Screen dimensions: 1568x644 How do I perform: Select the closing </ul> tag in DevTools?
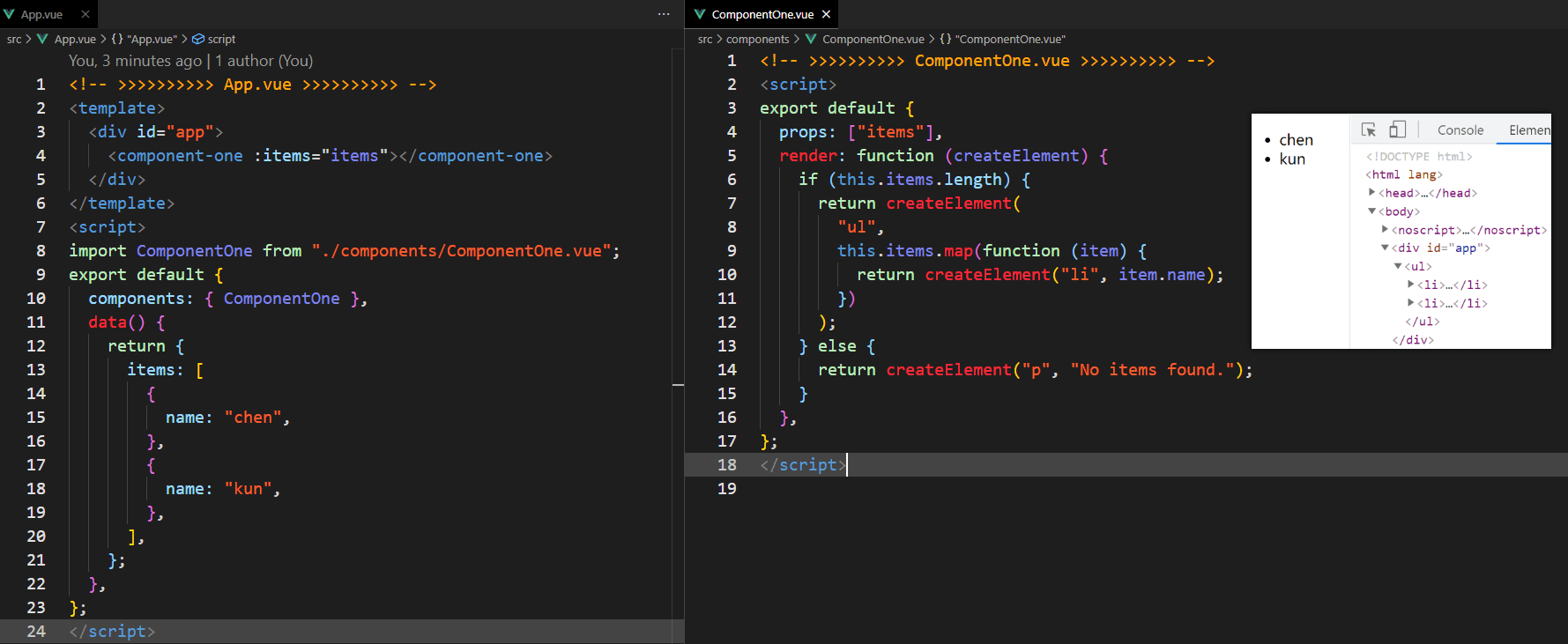tap(1422, 322)
